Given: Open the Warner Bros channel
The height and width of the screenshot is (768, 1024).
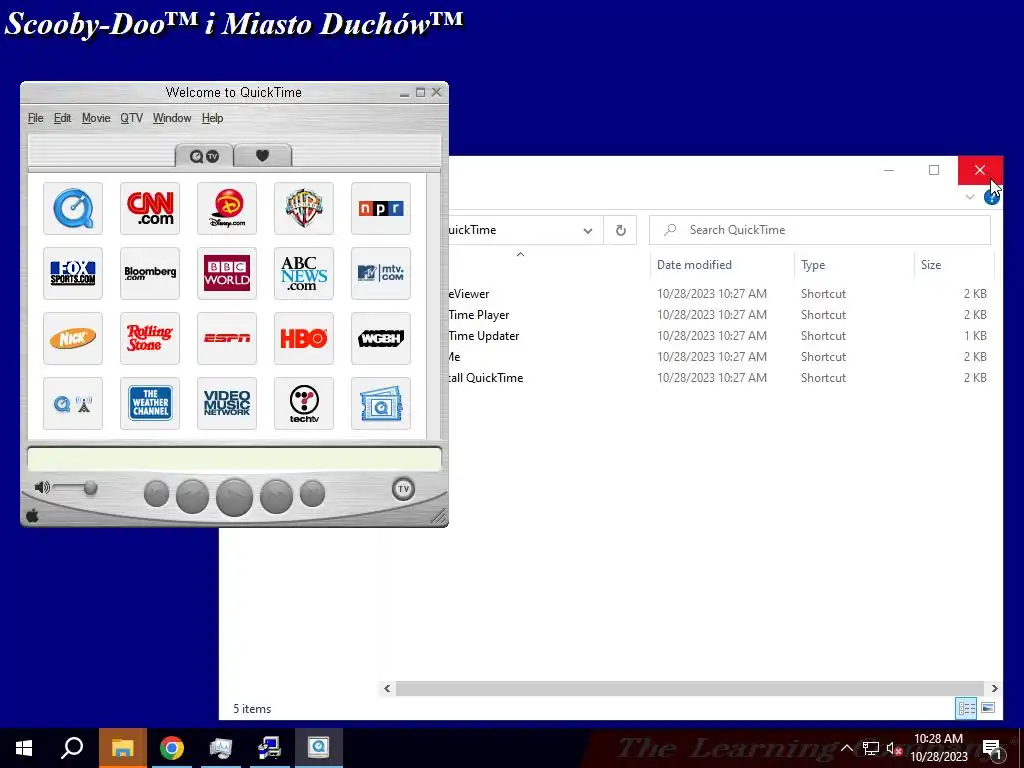Looking at the screenshot, I should pos(304,208).
